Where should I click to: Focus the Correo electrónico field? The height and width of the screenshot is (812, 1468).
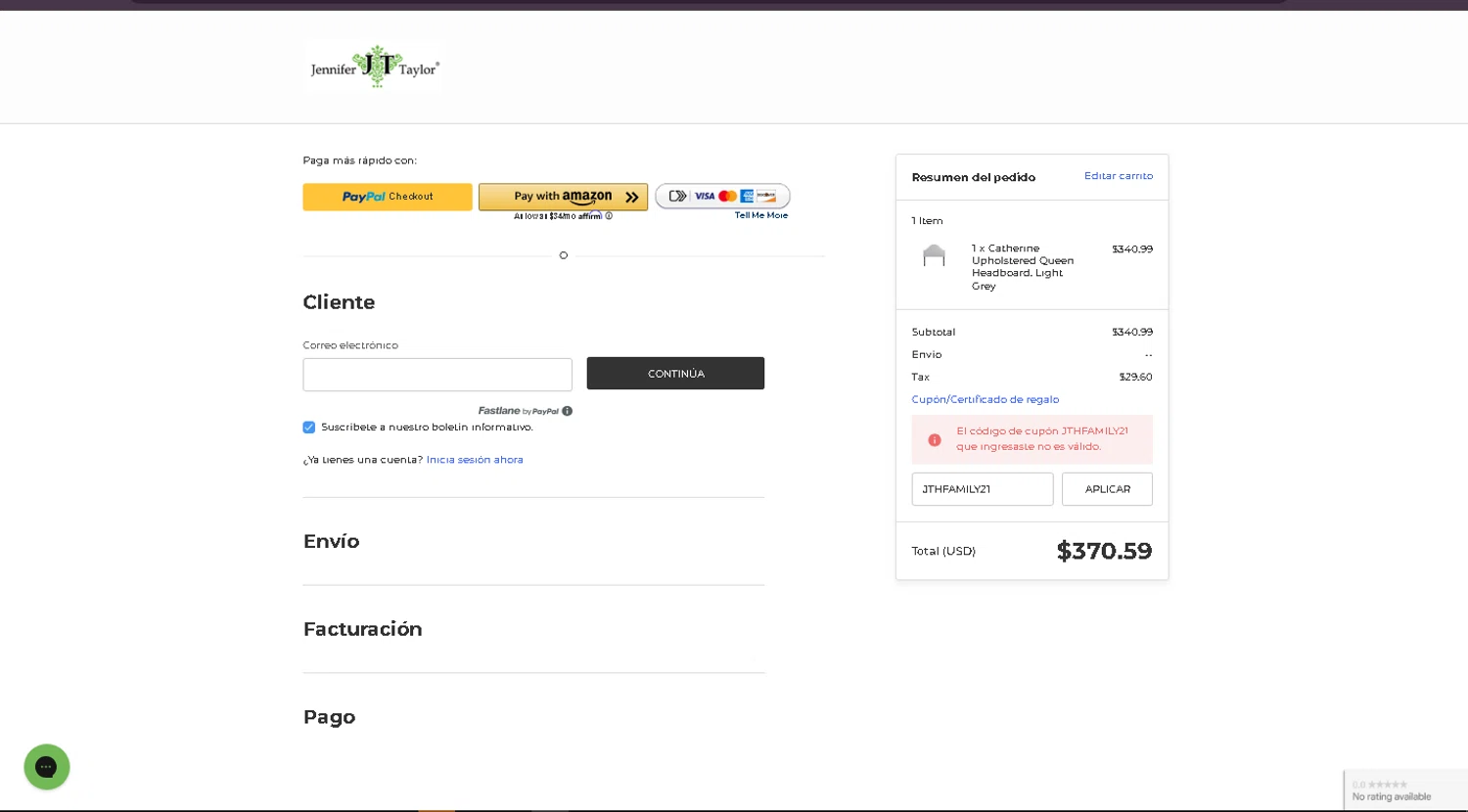[x=437, y=375]
